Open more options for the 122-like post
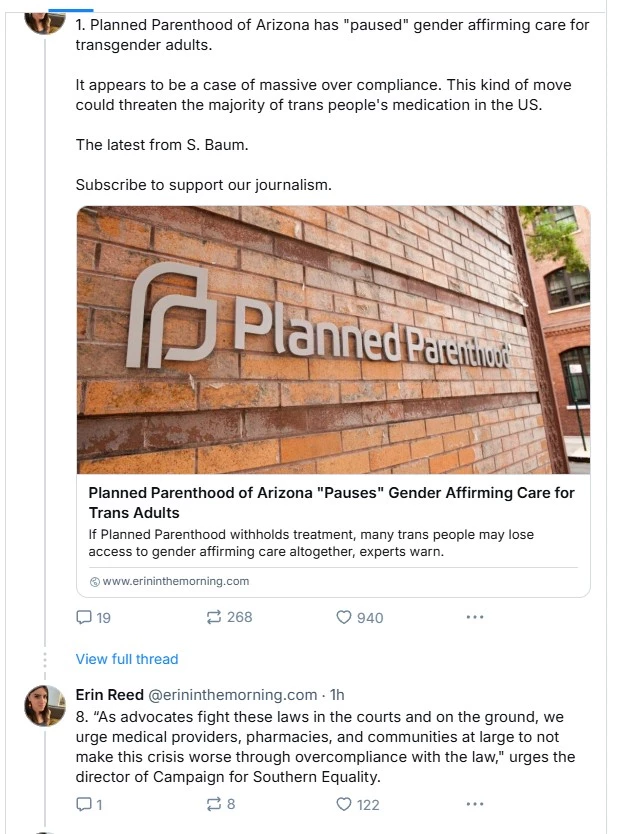The height and width of the screenshot is (834, 633). coord(475,804)
